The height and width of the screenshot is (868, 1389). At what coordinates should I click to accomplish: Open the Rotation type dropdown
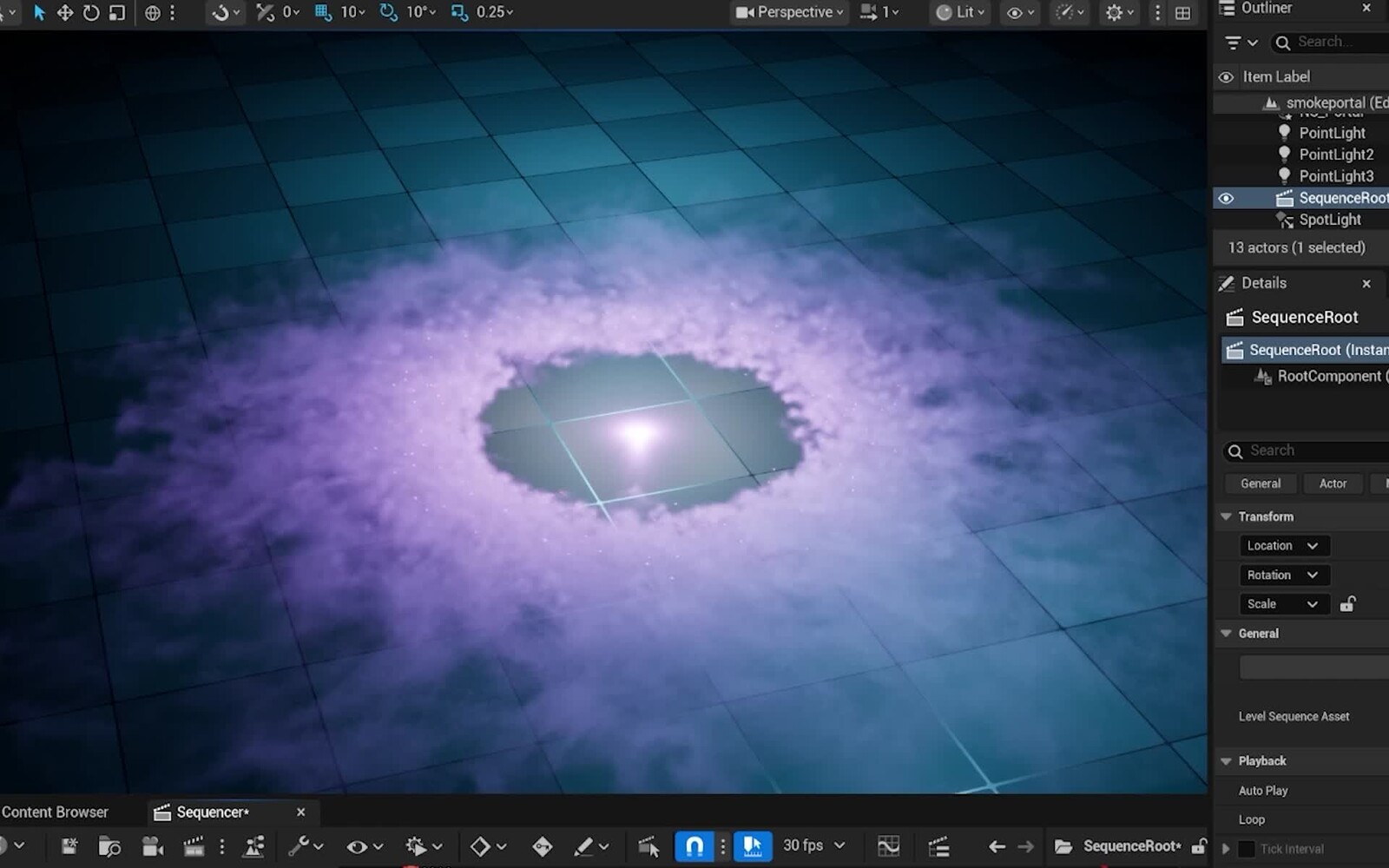[x=1284, y=575]
